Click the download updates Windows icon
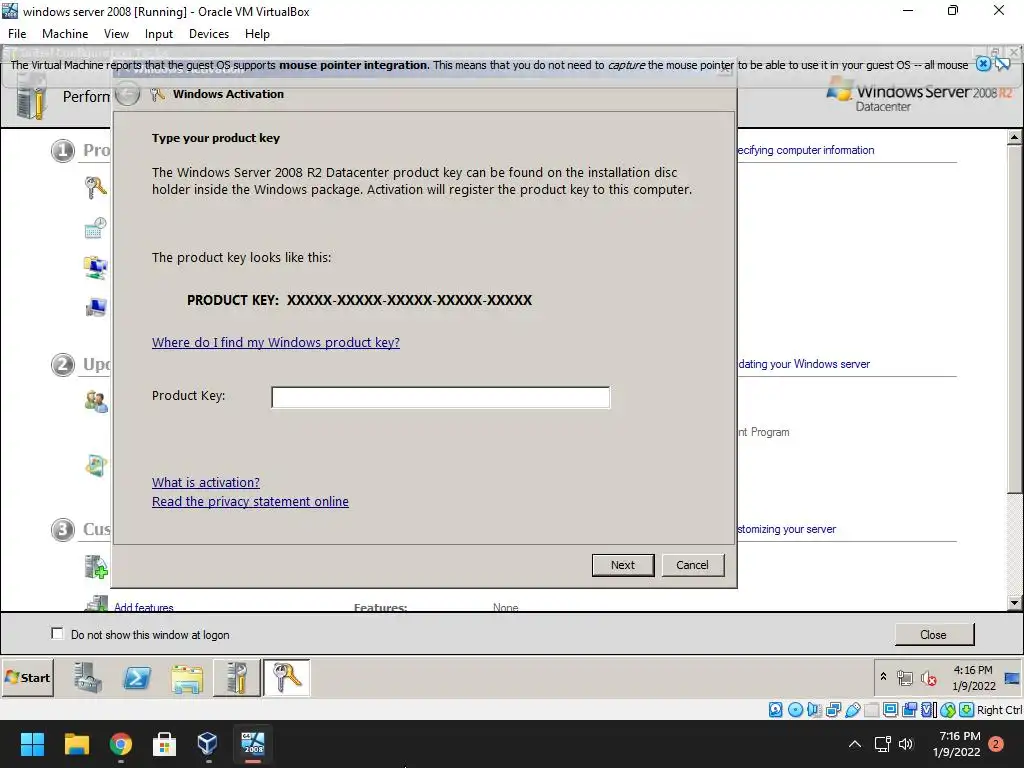This screenshot has height=768, width=1024. pyautogui.click(x=96, y=465)
